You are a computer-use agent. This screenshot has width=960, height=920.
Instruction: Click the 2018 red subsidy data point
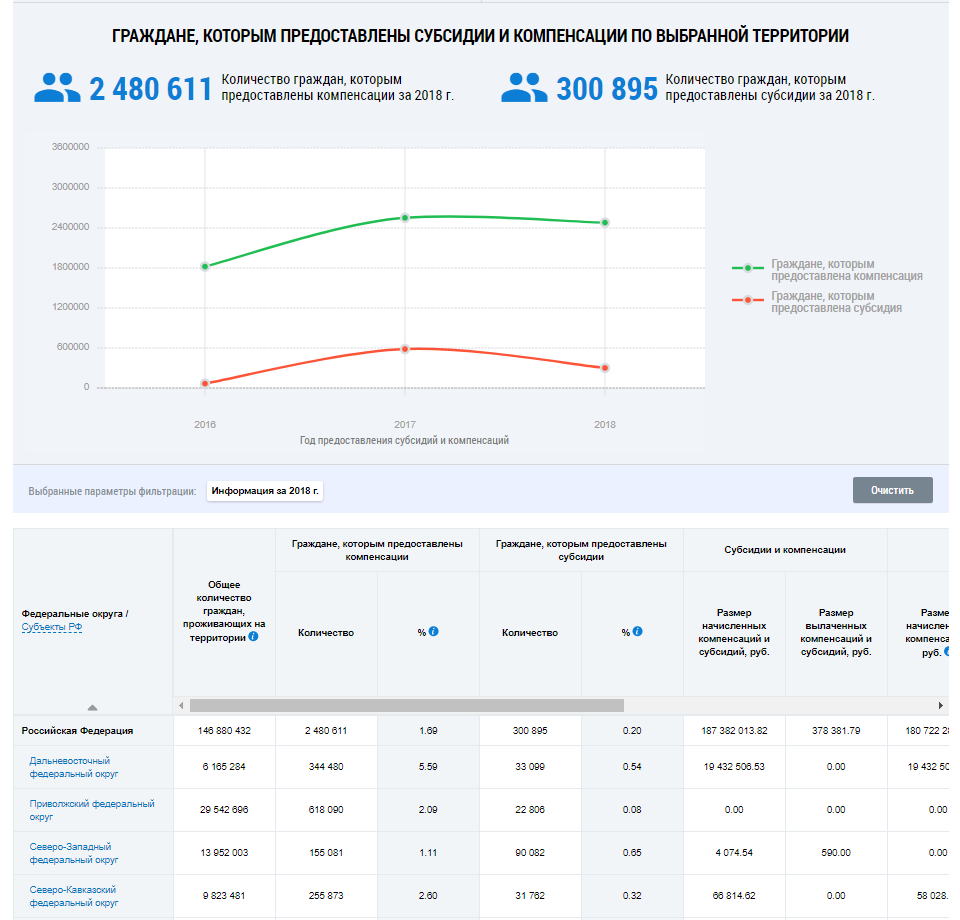tap(604, 368)
